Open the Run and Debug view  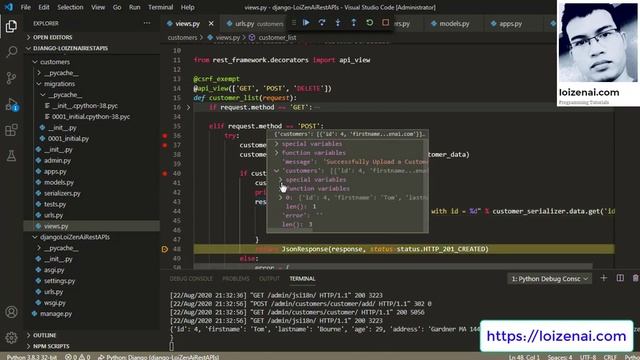[11, 104]
